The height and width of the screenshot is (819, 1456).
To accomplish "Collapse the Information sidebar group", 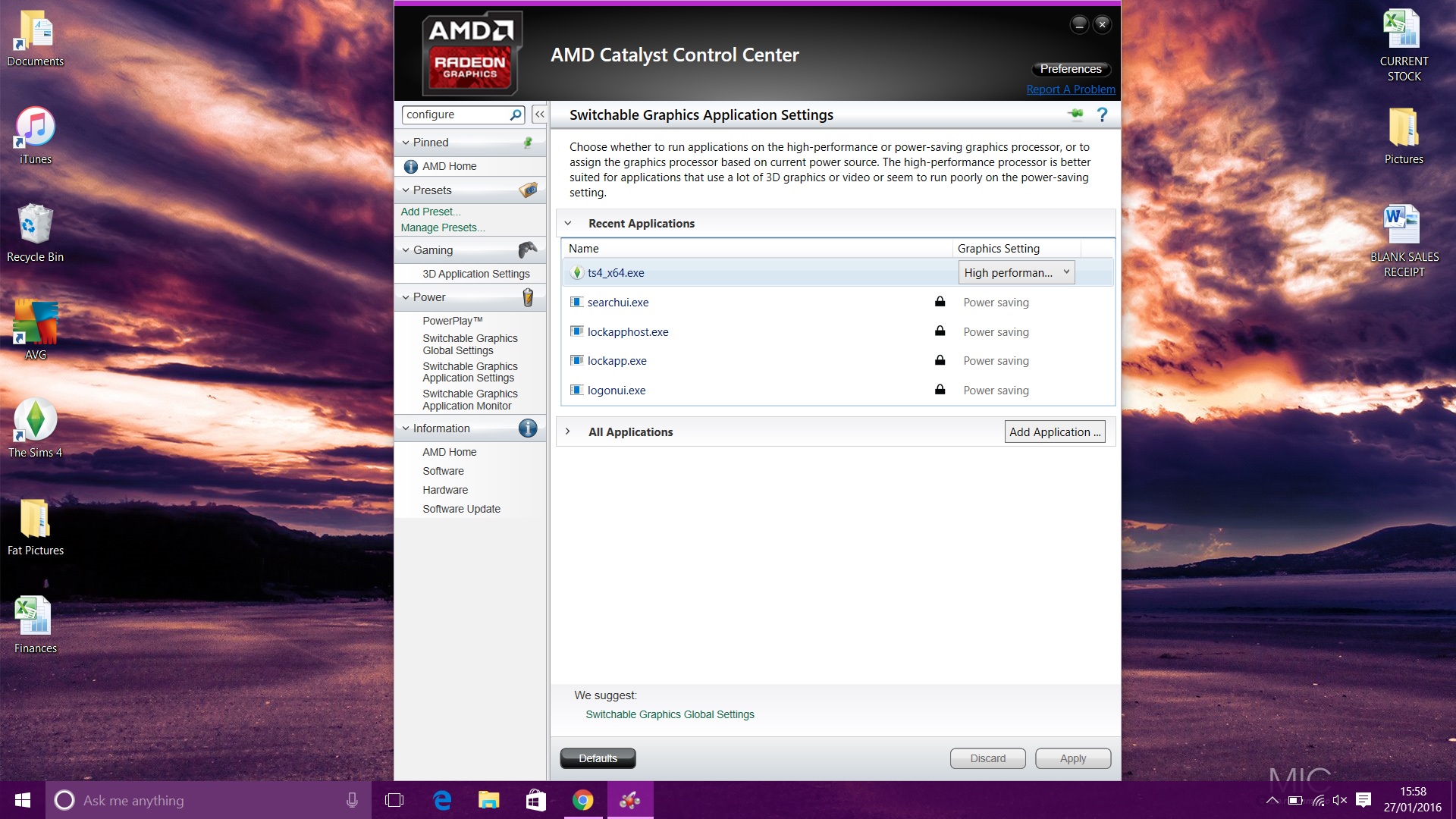I will click(x=406, y=428).
